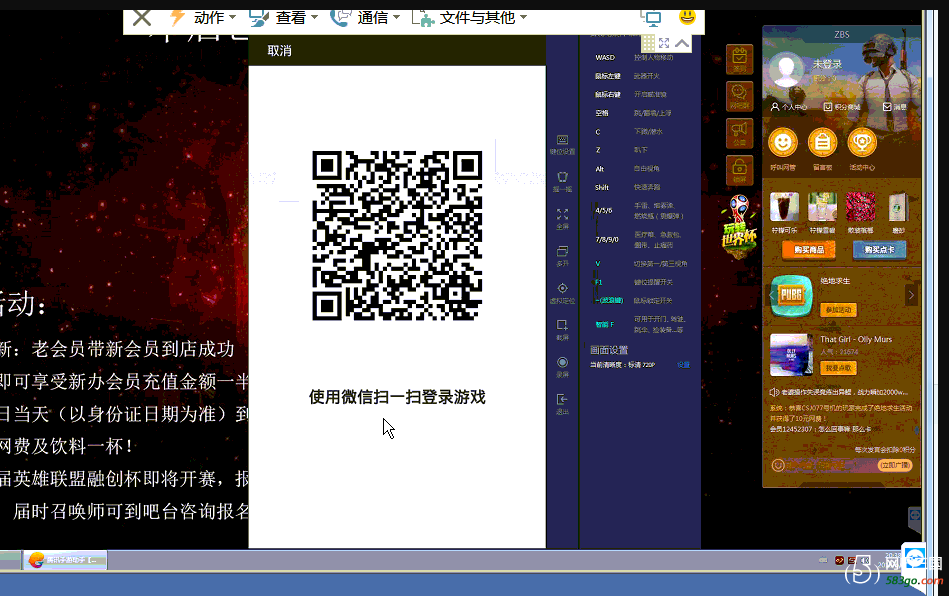Click the 呼叫网管 smiley coin icon

pos(783,143)
